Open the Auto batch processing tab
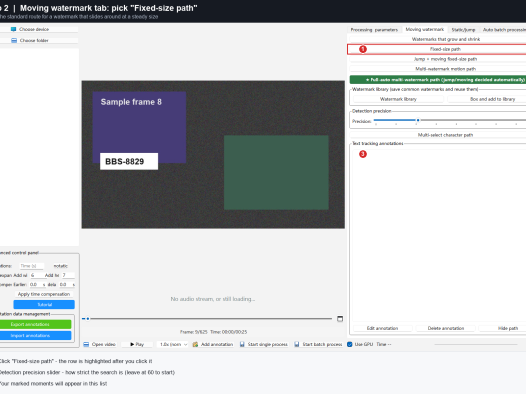This screenshot has width=526, height=394. click(x=503, y=30)
